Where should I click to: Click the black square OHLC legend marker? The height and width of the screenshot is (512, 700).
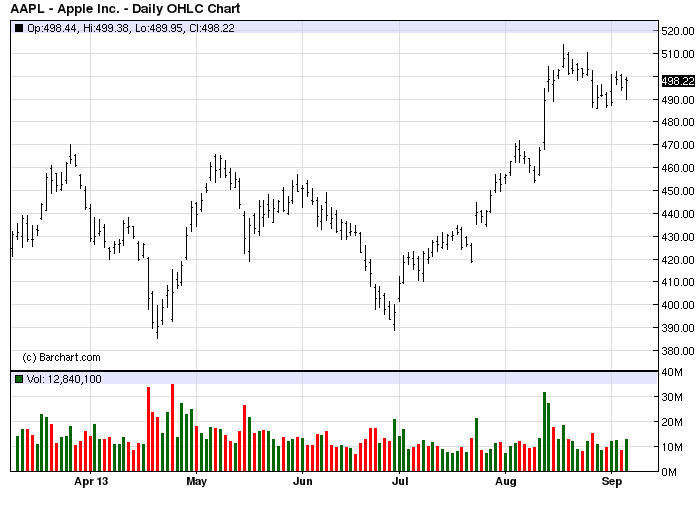click(x=19, y=28)
